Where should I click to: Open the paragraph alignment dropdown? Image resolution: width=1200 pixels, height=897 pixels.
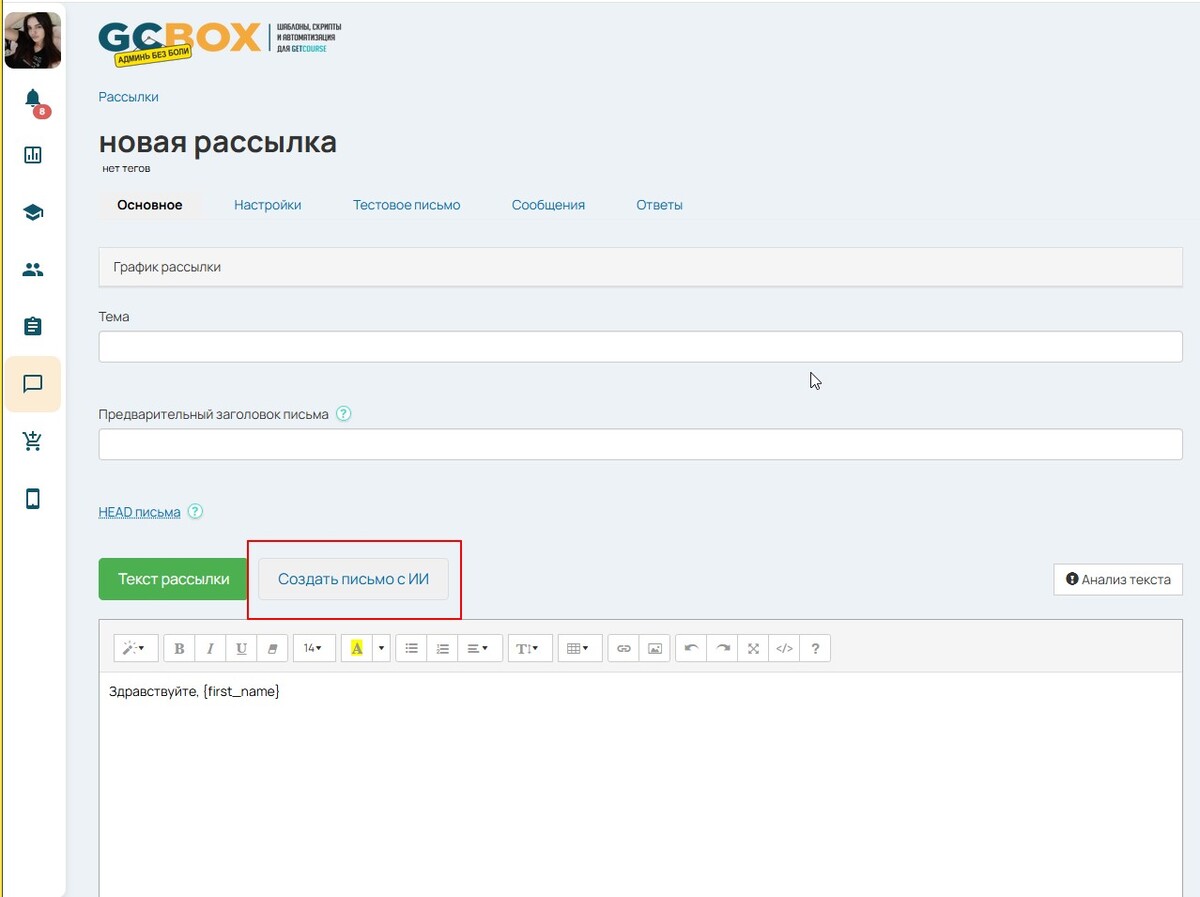[x=478, y=649]
